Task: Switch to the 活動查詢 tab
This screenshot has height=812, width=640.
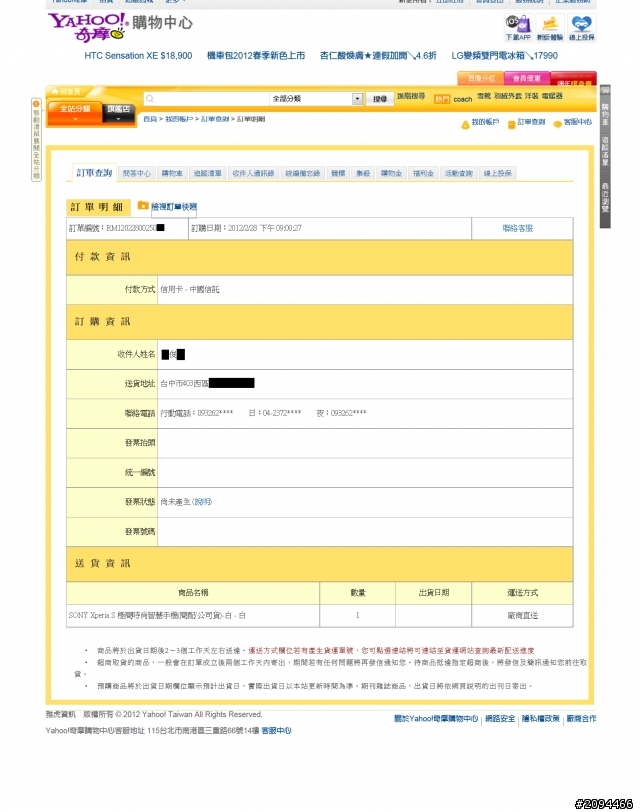Action: click(459, 173)
